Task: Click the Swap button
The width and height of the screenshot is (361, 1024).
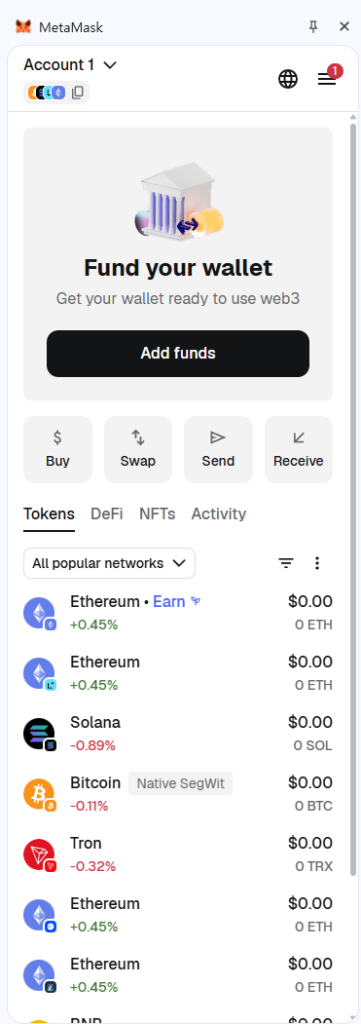Action: pos(138,449)
